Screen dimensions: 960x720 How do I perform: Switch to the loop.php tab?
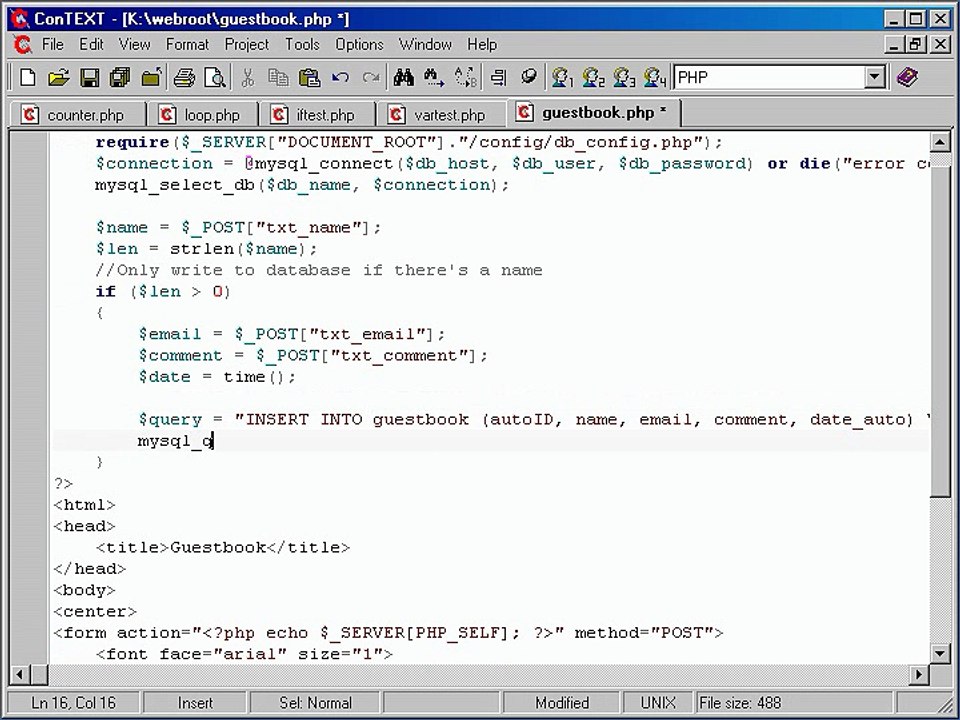coord(203,114)
